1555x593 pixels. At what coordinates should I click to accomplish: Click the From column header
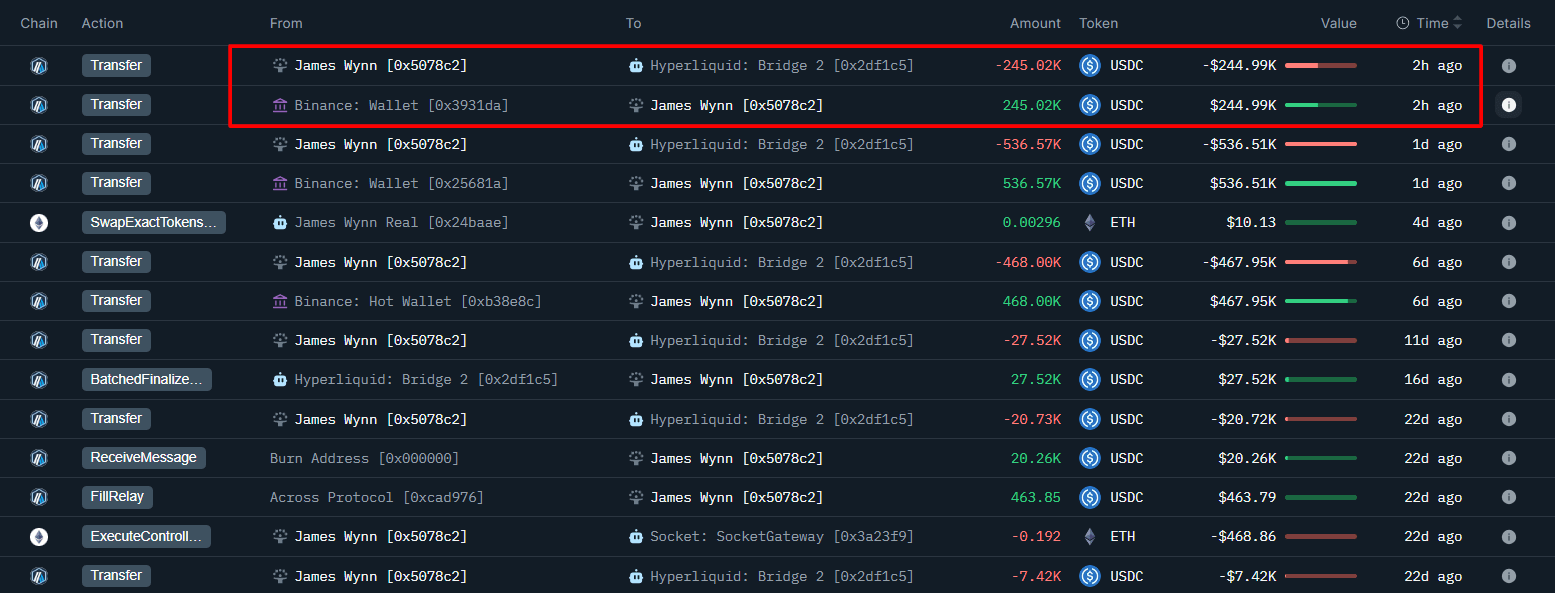[286, 23]
